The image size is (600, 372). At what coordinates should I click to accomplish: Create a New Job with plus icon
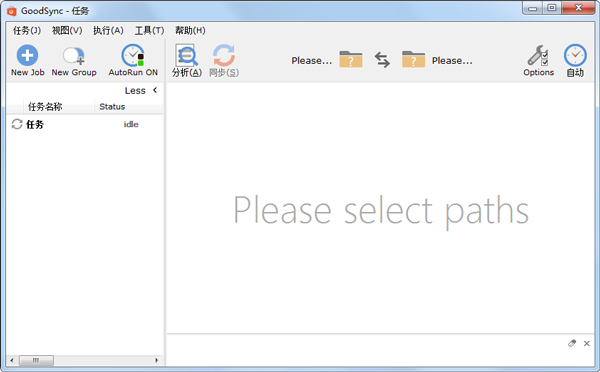click(x=27, y=55)
